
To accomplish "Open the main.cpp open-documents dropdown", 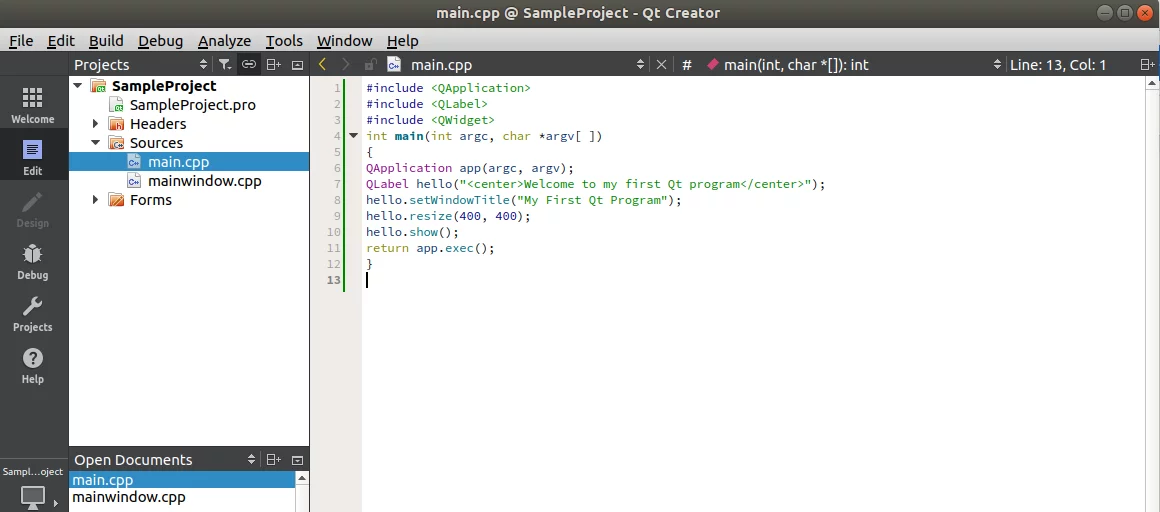I will [641, 65].
